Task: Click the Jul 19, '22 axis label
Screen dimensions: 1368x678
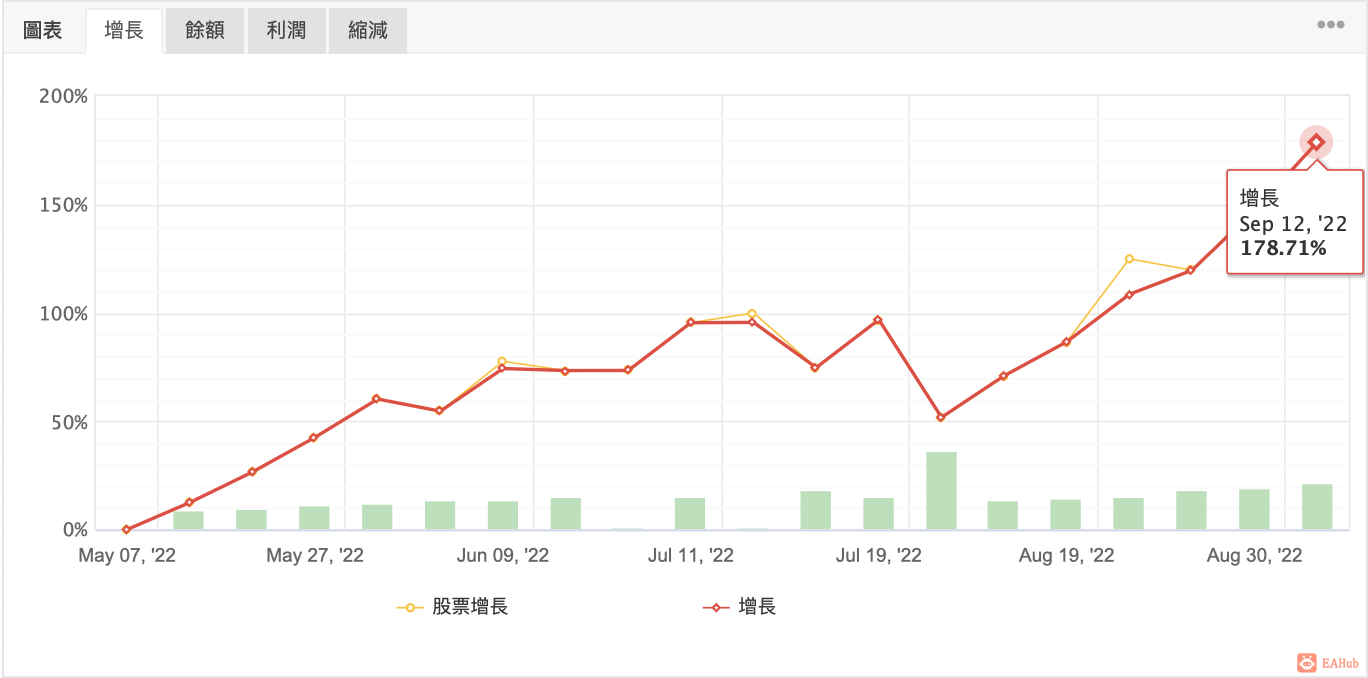Action: click(879, 555)
